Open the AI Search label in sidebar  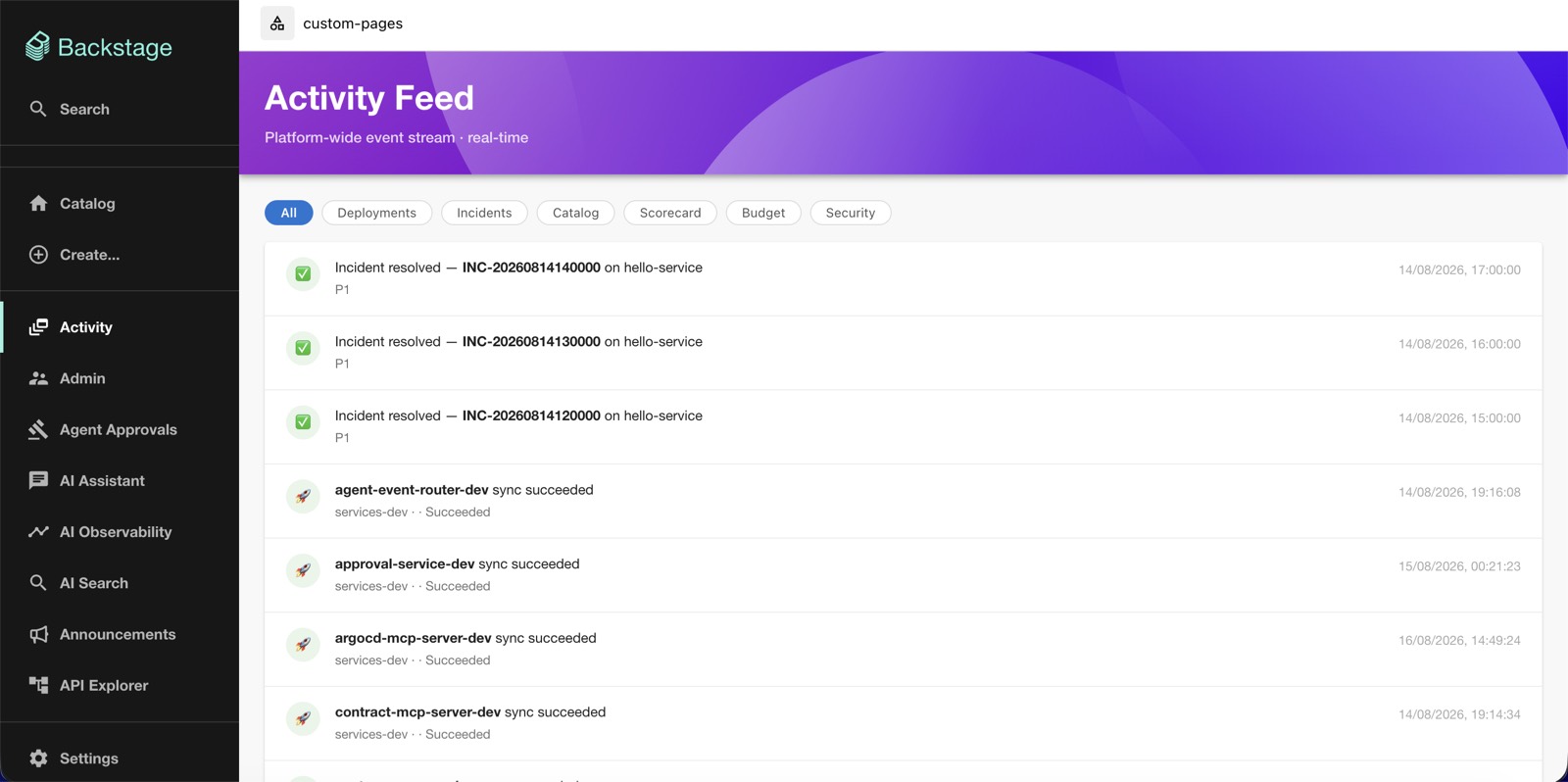94,582
